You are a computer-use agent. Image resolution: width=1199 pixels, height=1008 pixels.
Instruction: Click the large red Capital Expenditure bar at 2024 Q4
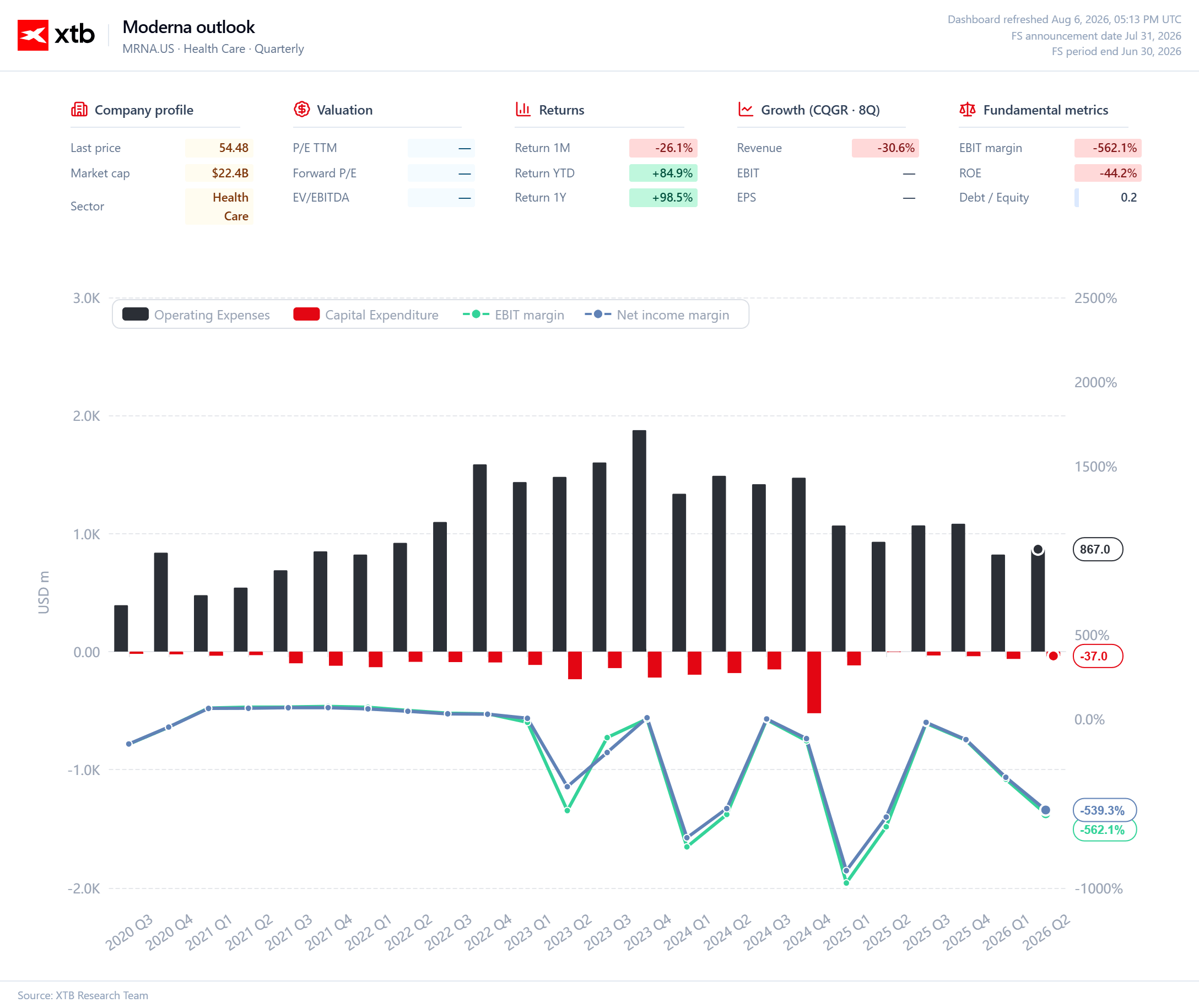(814, 682)
